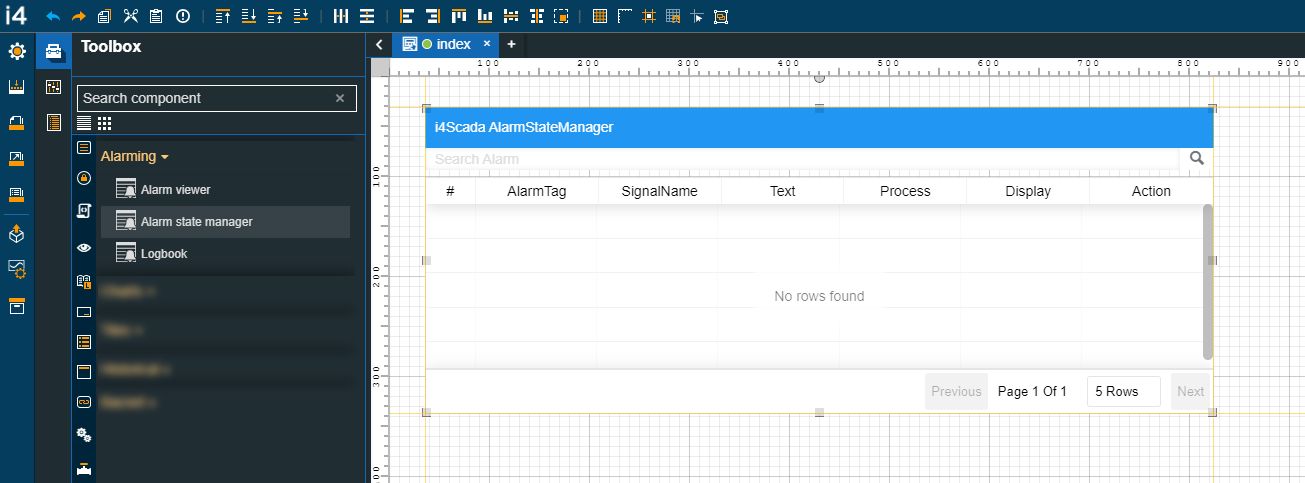
Task: Click the Send backward icon
Action: tap(300, 16)
